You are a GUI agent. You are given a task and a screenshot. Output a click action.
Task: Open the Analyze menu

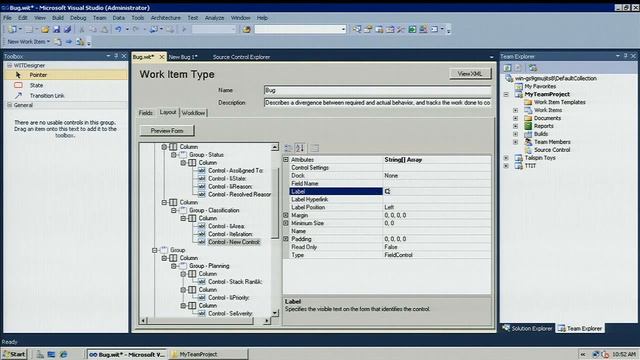click(214, 18)
